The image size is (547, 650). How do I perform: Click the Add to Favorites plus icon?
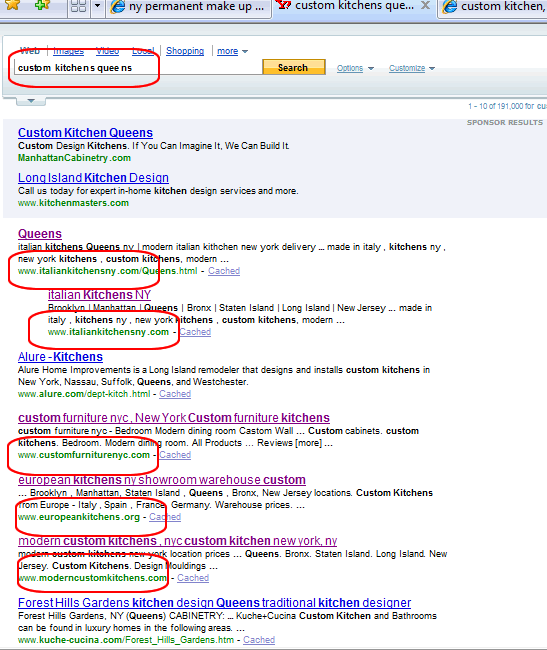(x=42, y=5)
